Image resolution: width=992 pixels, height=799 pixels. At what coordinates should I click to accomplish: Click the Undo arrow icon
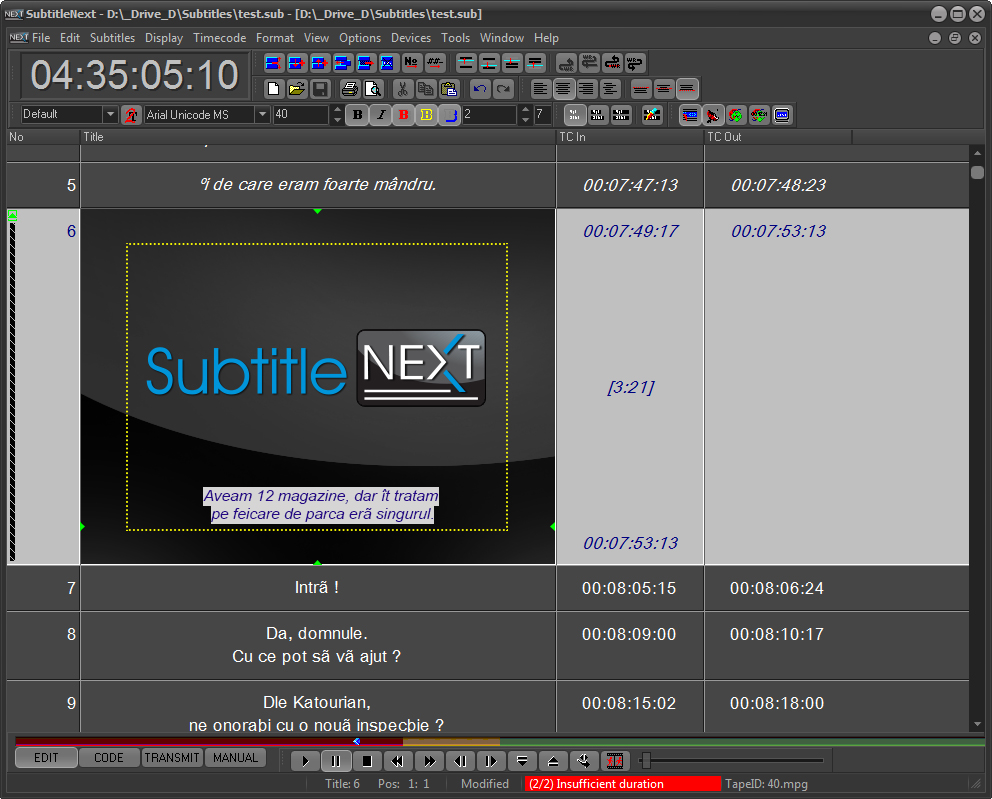[480, 89]
